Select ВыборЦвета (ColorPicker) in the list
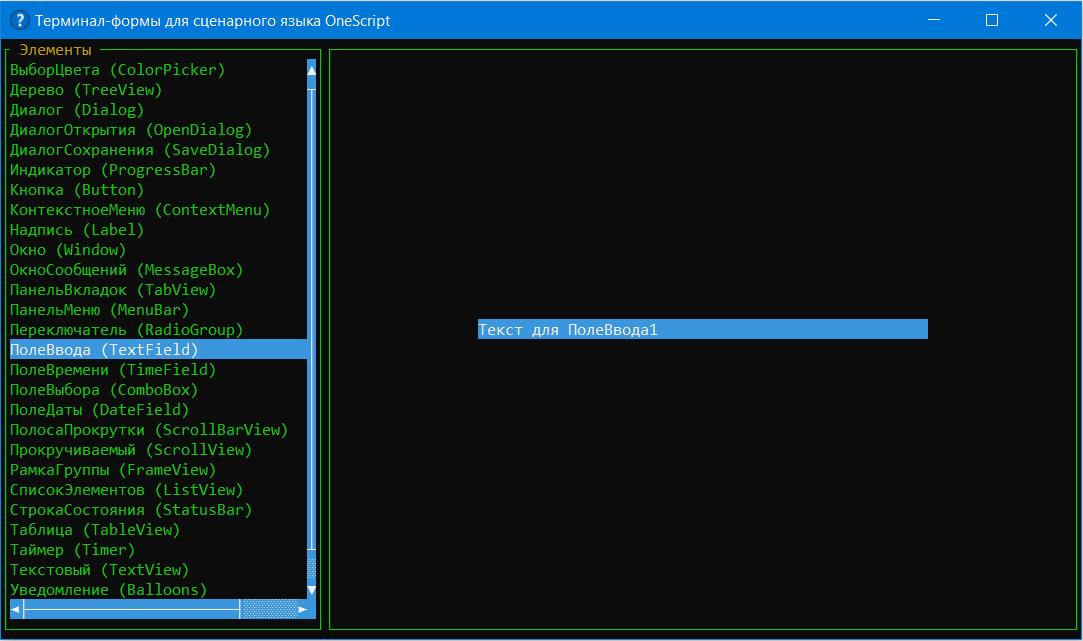The image size is (1083, 641). coord(117,70)
